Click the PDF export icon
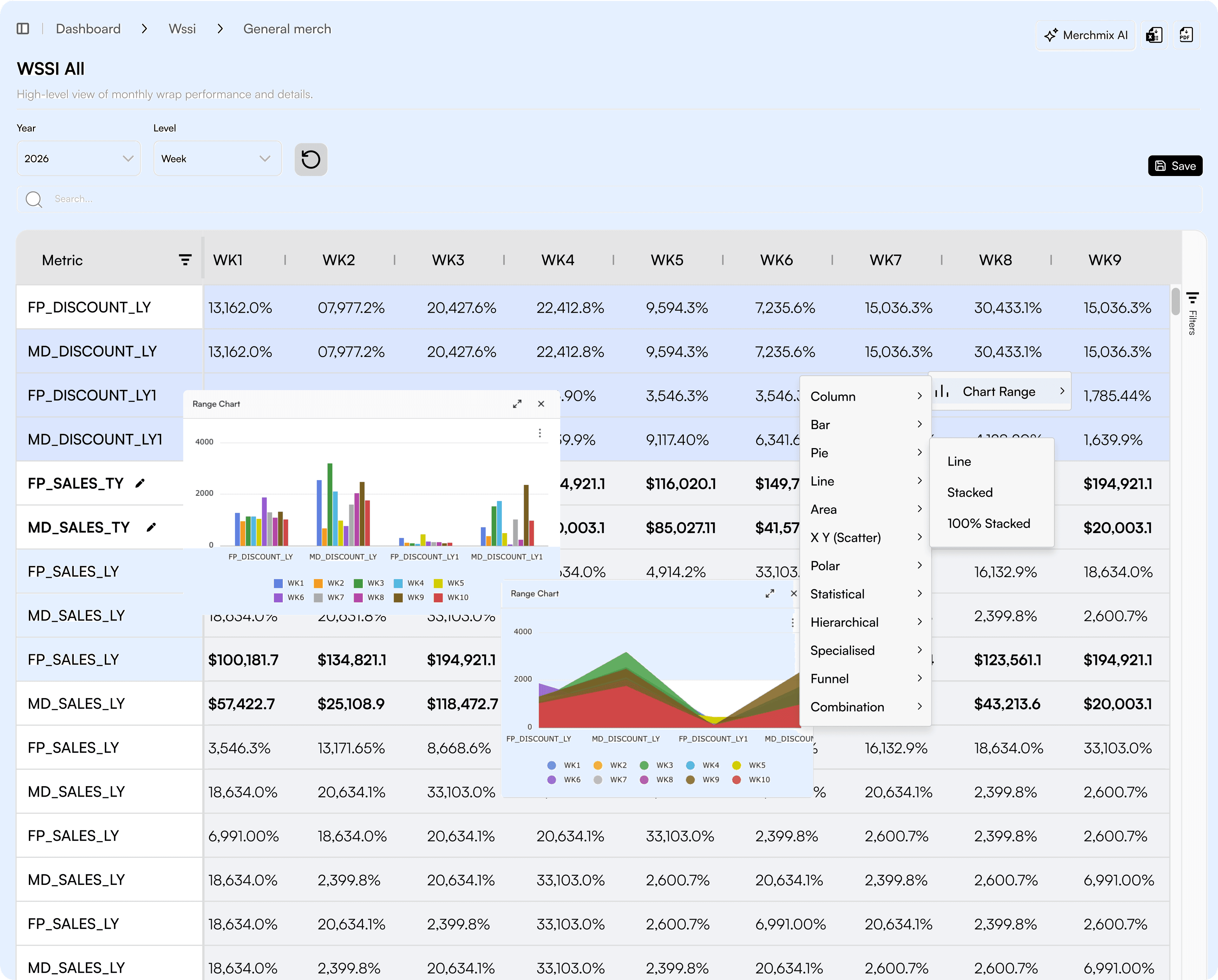 click(x=1186, y=35)
